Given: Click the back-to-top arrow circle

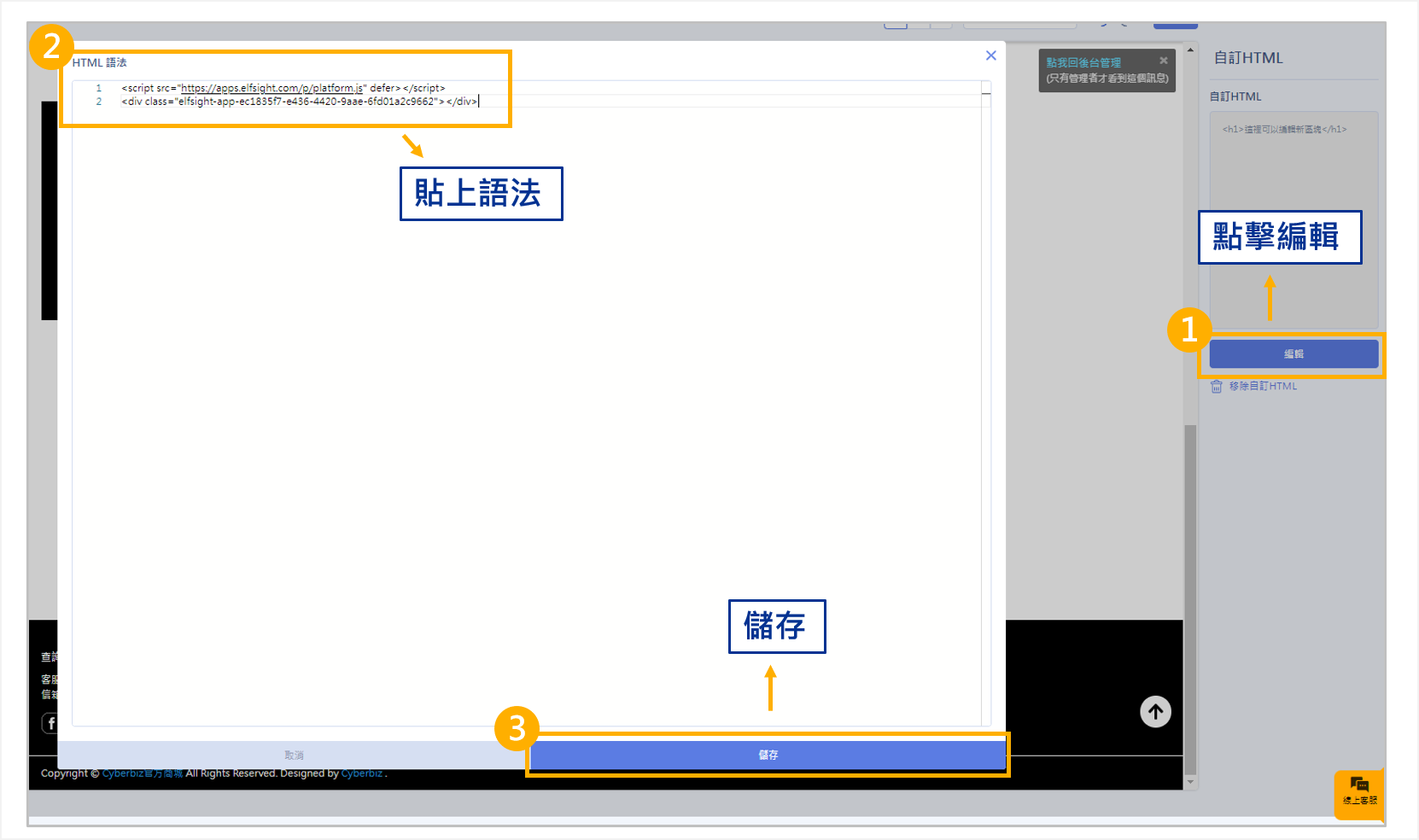Looking at the screenshot, I should [x=1155, y=711].
